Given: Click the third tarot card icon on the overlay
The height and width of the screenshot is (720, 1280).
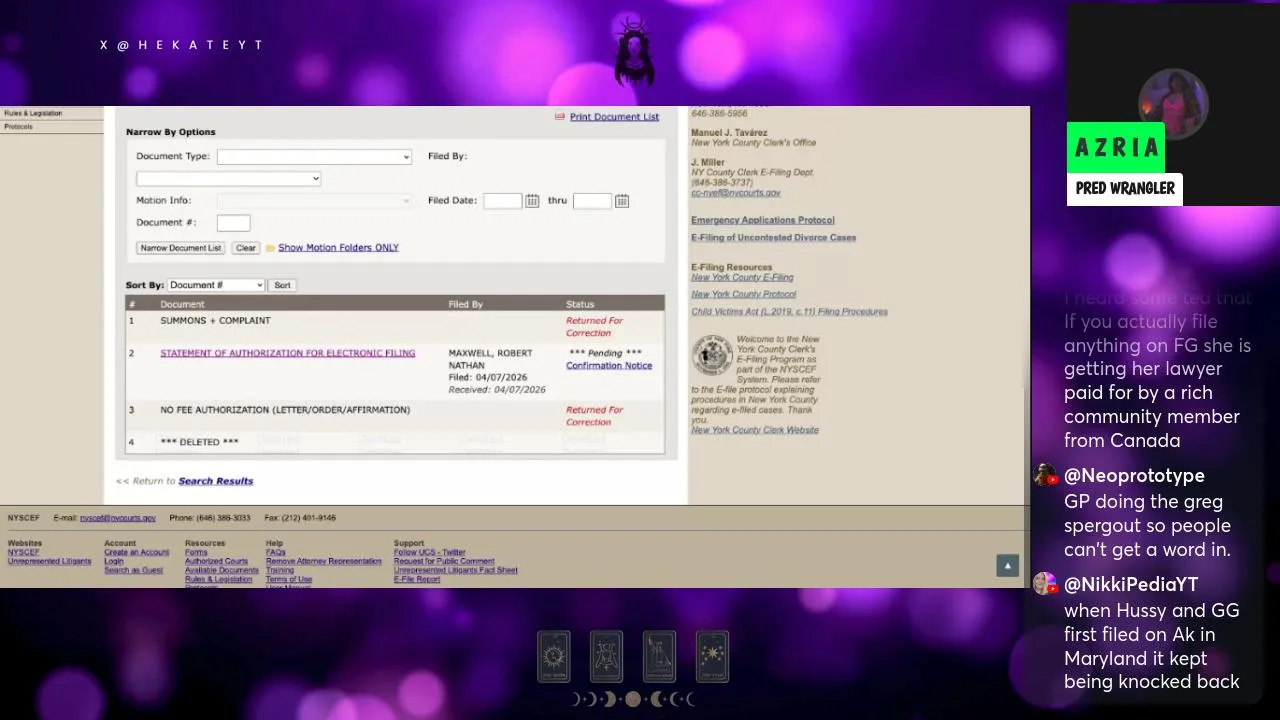Looking at the screenshot, I should pos(659,657).
